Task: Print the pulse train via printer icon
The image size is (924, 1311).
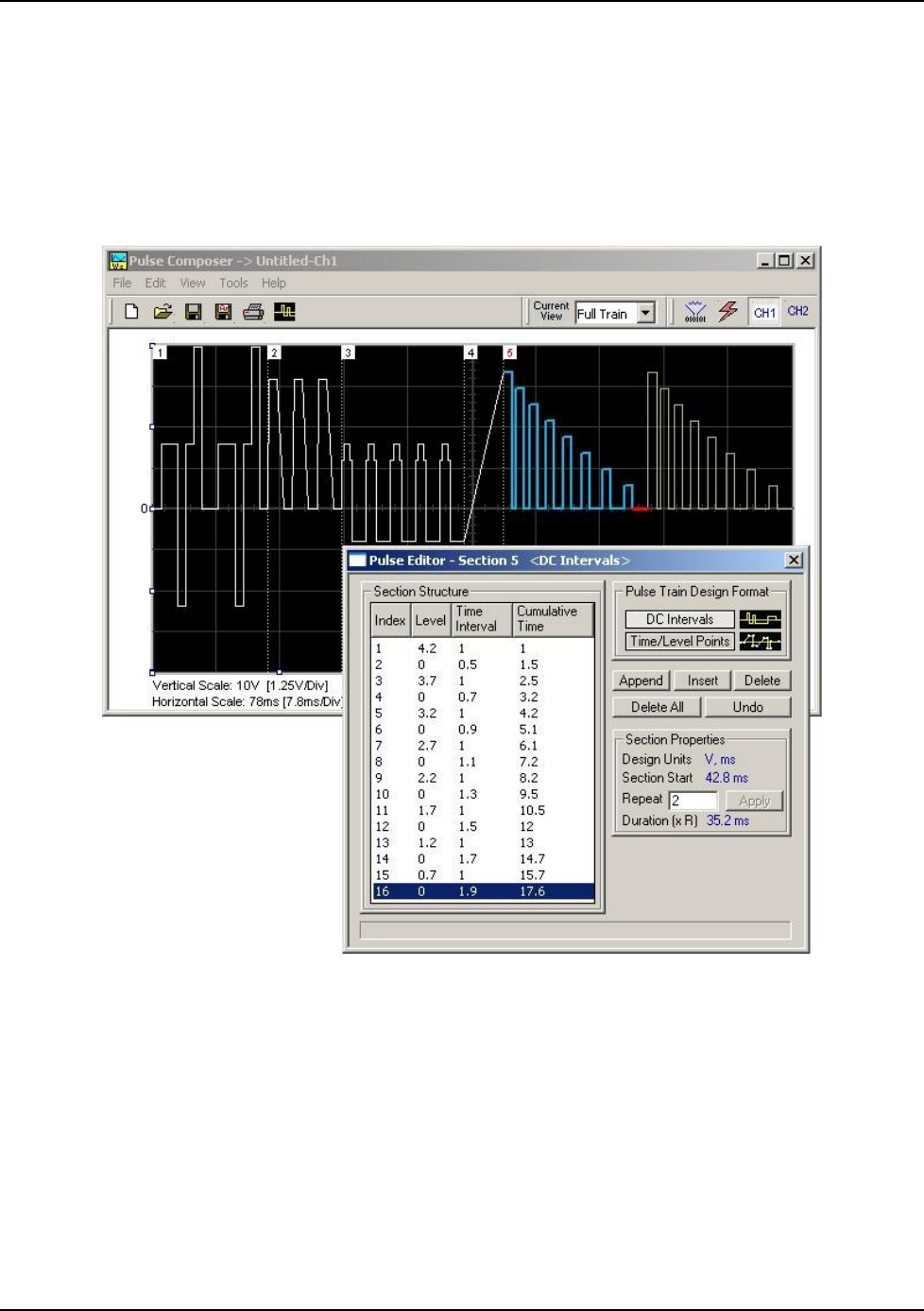Action: pos(253,312)
